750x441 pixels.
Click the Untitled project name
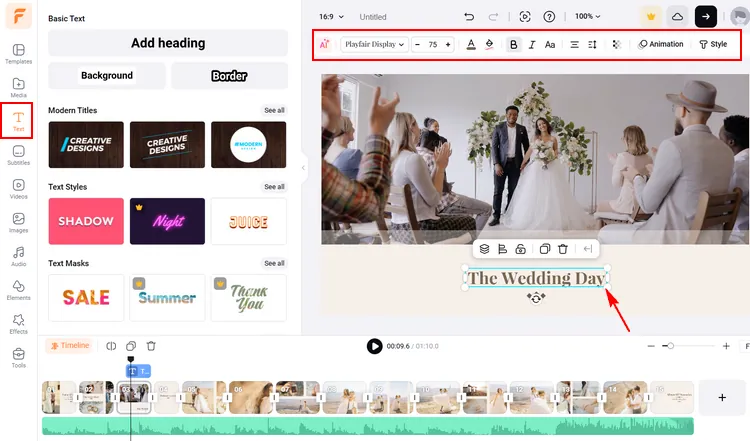pyautogui.click(x=373, y=17)
